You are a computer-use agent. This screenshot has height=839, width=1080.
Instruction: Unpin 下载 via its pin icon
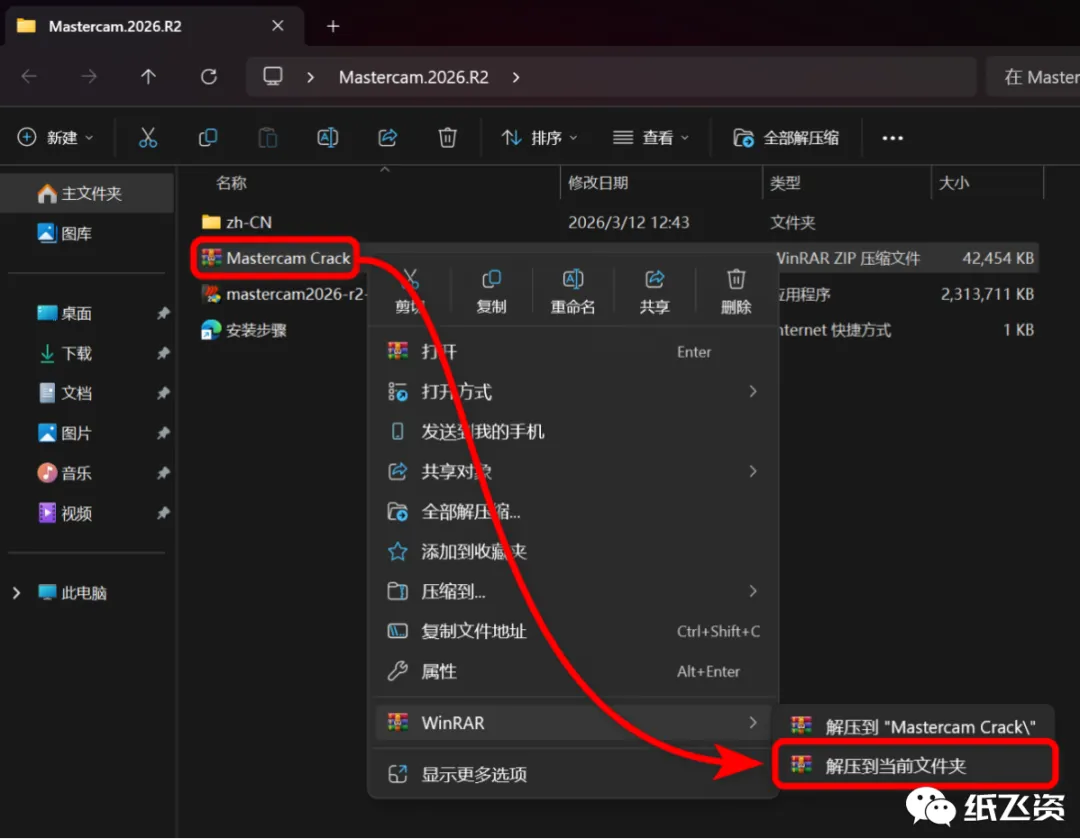click(163, 353)
